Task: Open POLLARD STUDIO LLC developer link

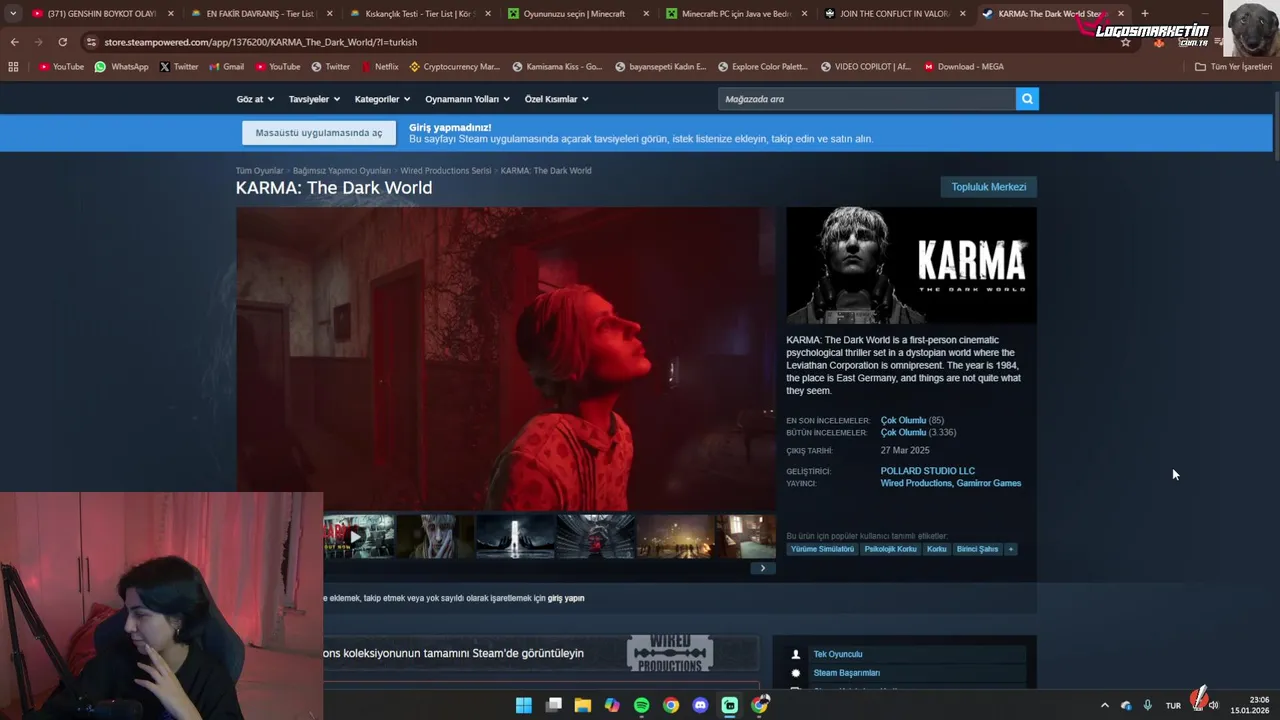Action: coord(927,471)
